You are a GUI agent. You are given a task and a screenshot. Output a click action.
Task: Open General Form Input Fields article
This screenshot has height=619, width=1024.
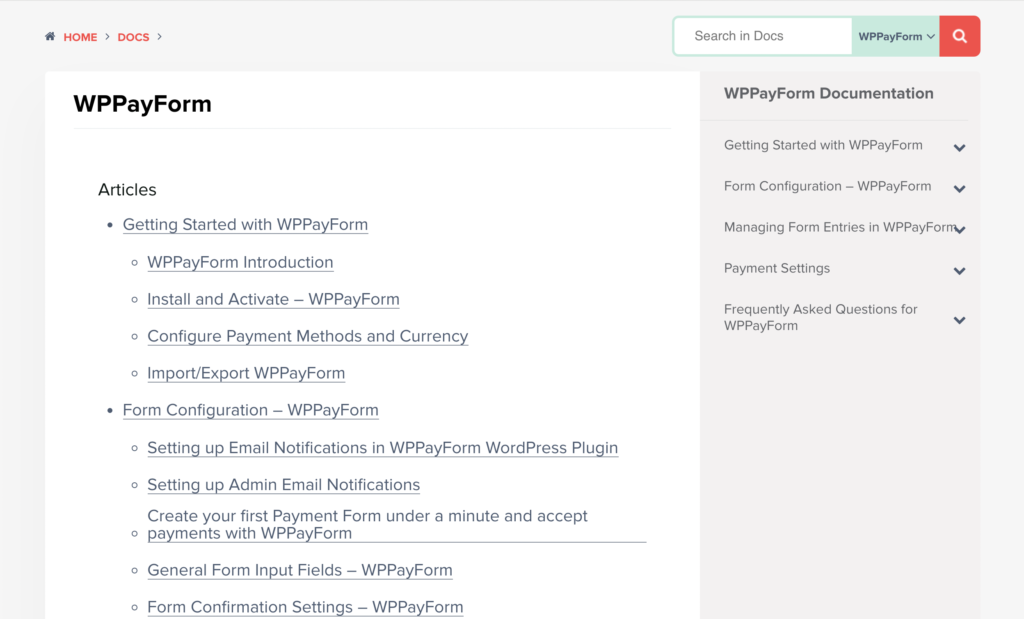tap(299, 570)
